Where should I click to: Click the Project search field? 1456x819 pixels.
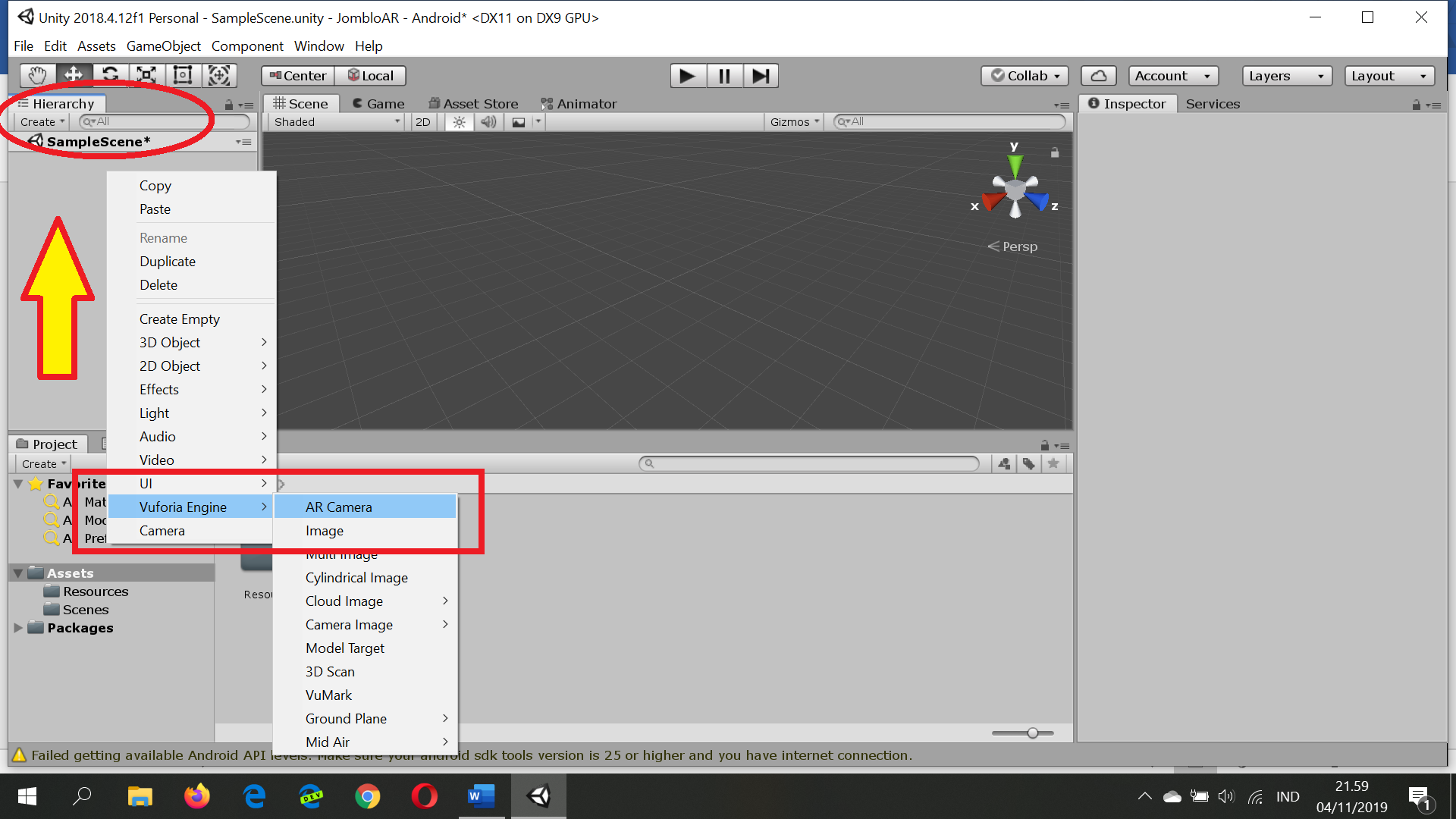point(809,463)
